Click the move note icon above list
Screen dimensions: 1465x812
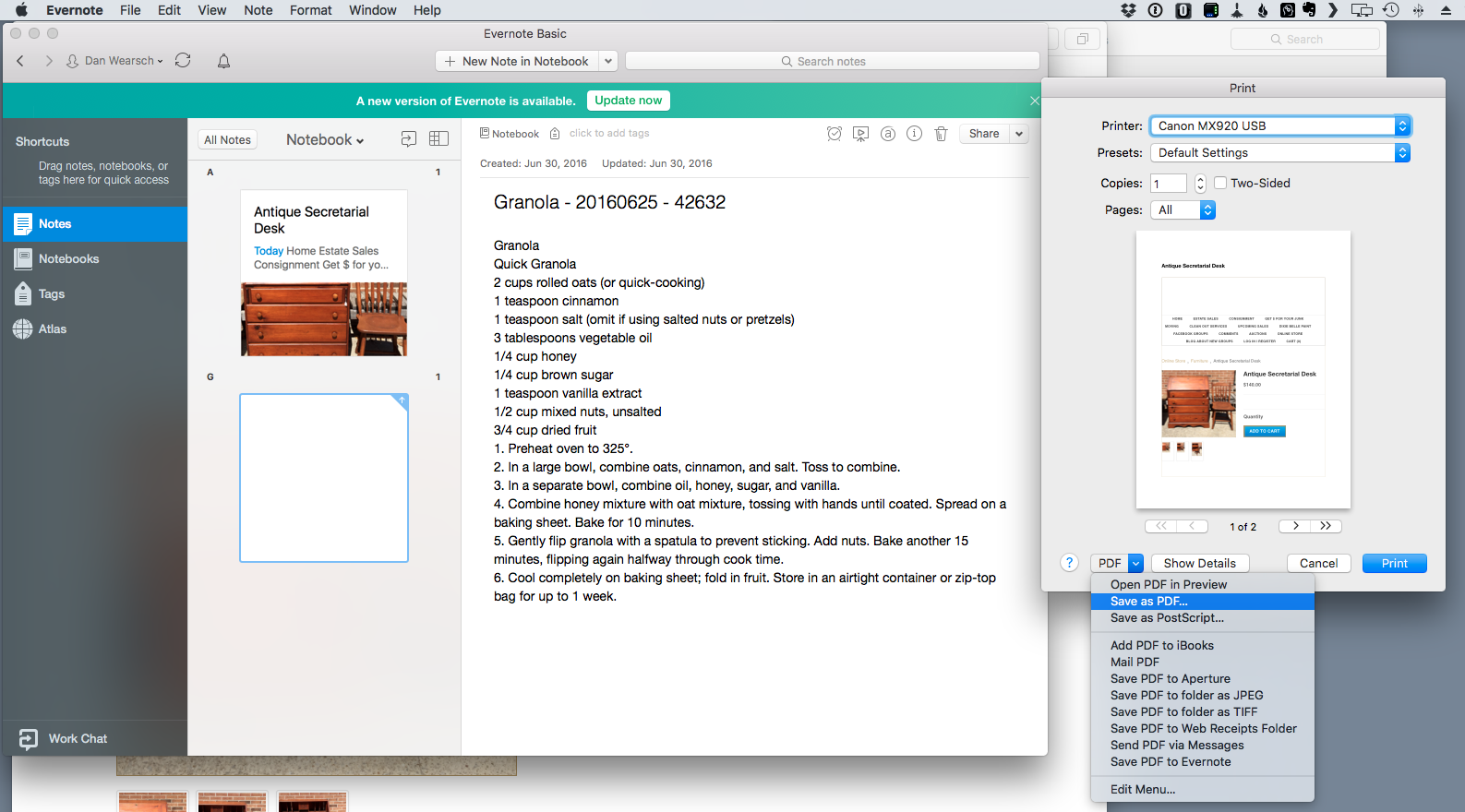(409, 139)
